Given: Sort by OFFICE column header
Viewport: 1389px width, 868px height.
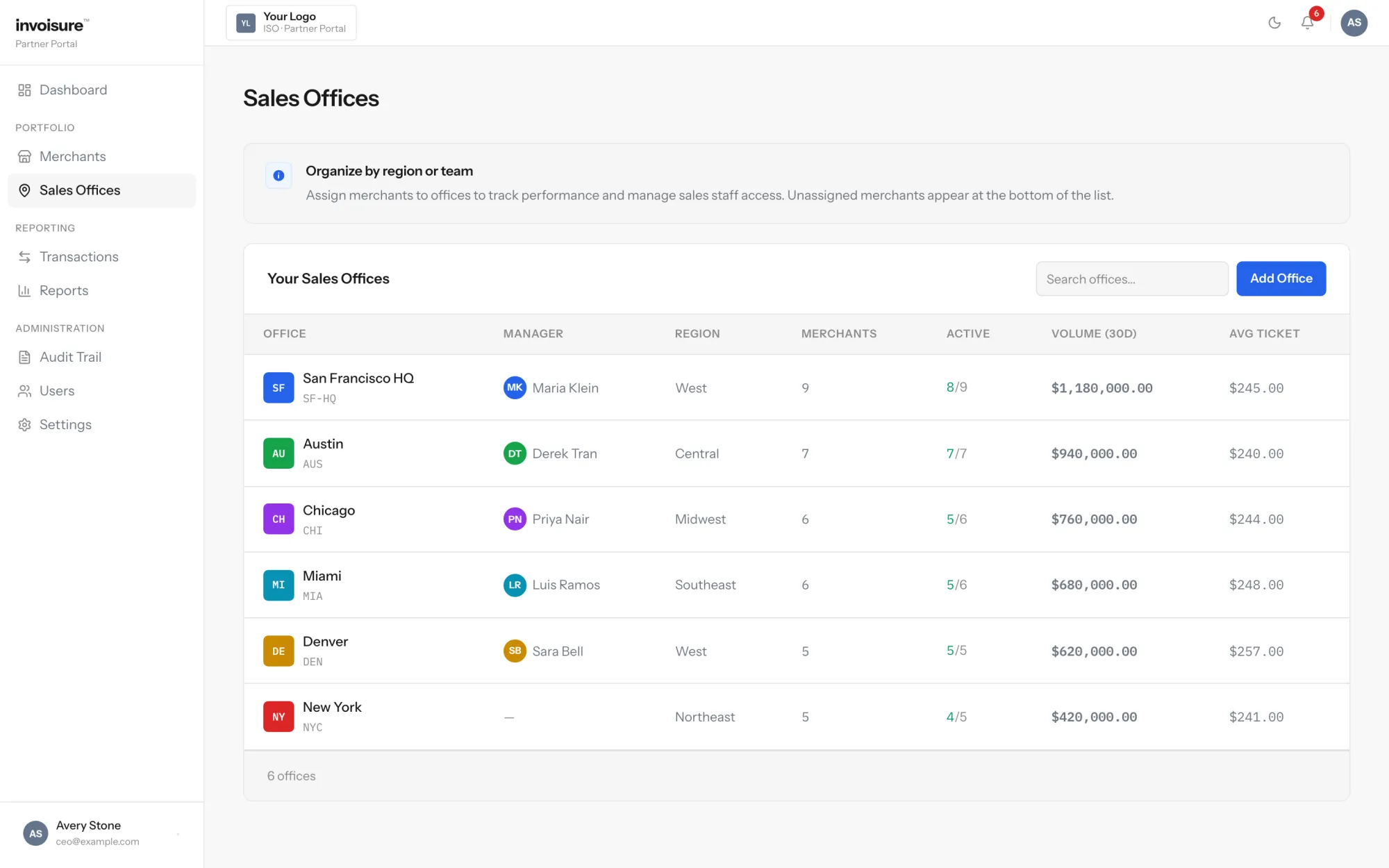Looking at the screenshot, I should pyautogui.click(x=285, y=334).
